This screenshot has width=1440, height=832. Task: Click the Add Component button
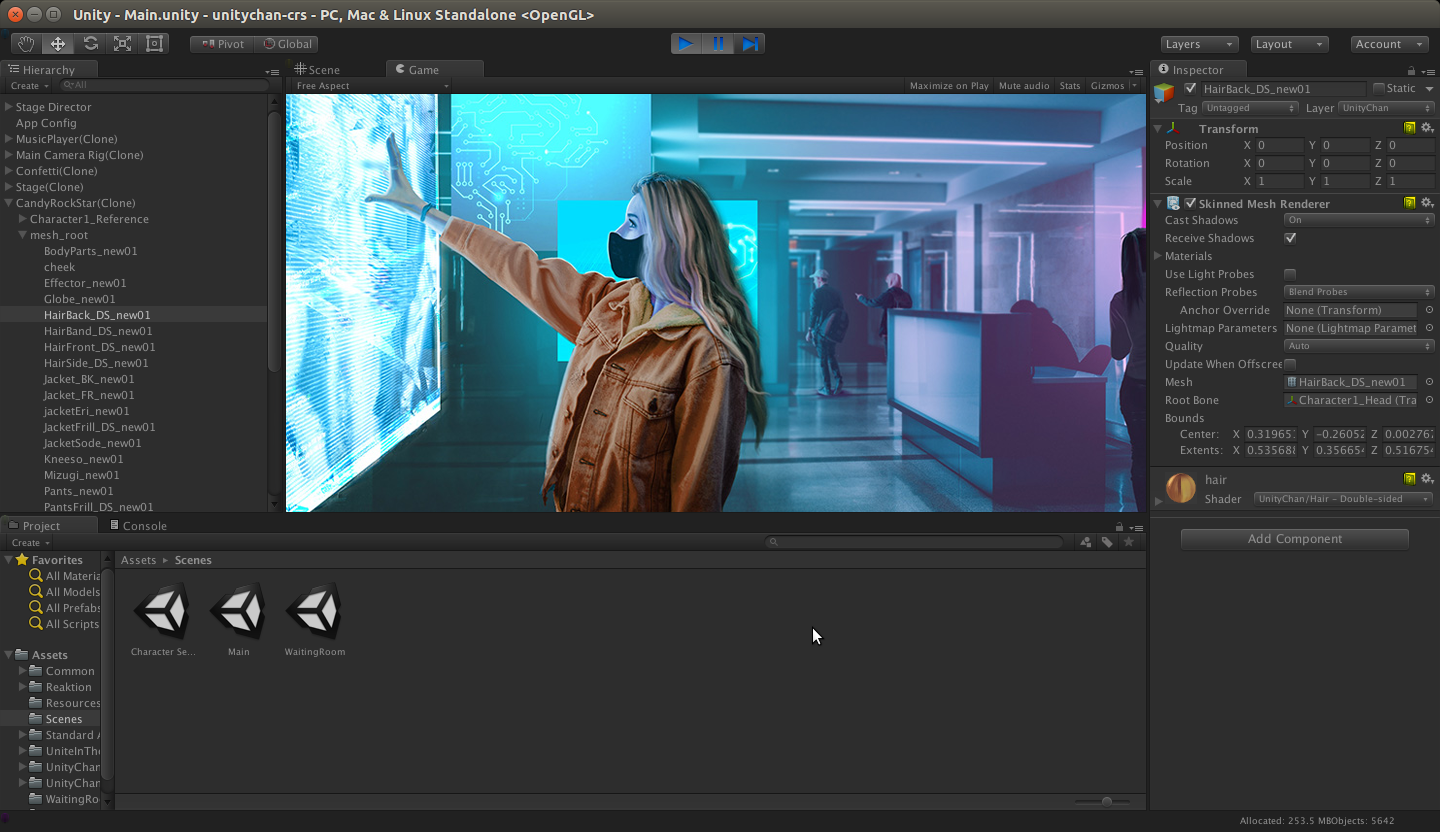1294,538
